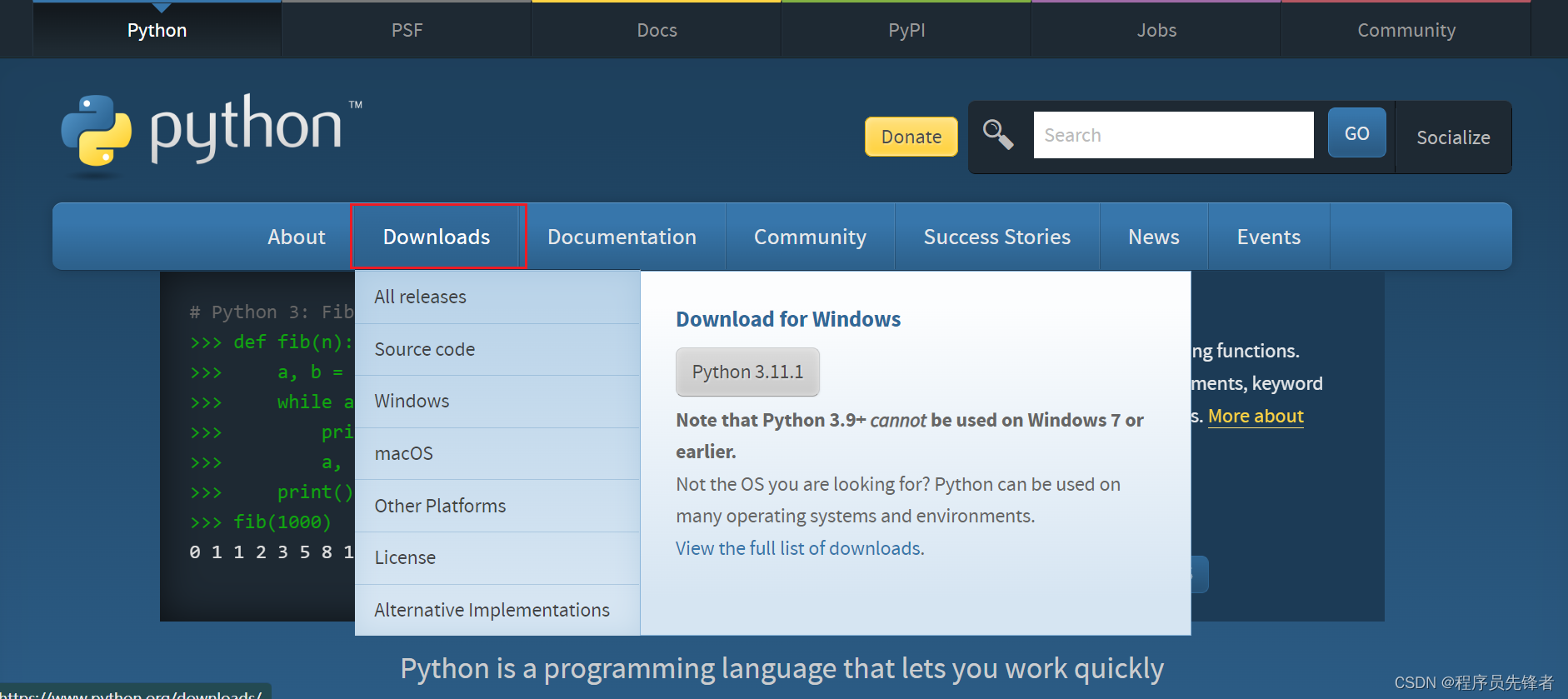Select Source code menu entry
Screen dimensions: 1568x699
click(497, 349)
